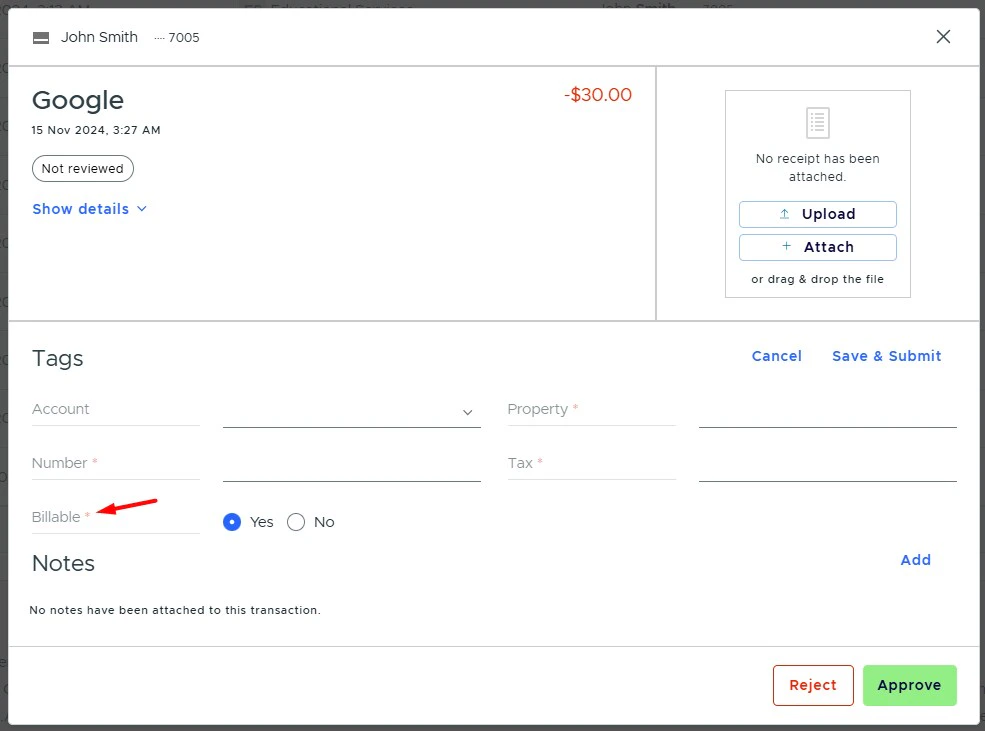Click the upload arrow icon inside Upload button

(x=786, y=214)
